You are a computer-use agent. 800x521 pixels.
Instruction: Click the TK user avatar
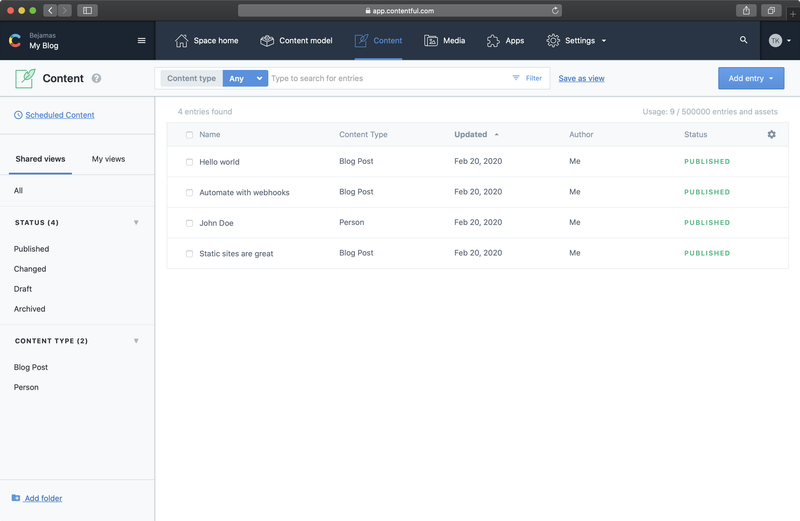click(x=775, y=41)
